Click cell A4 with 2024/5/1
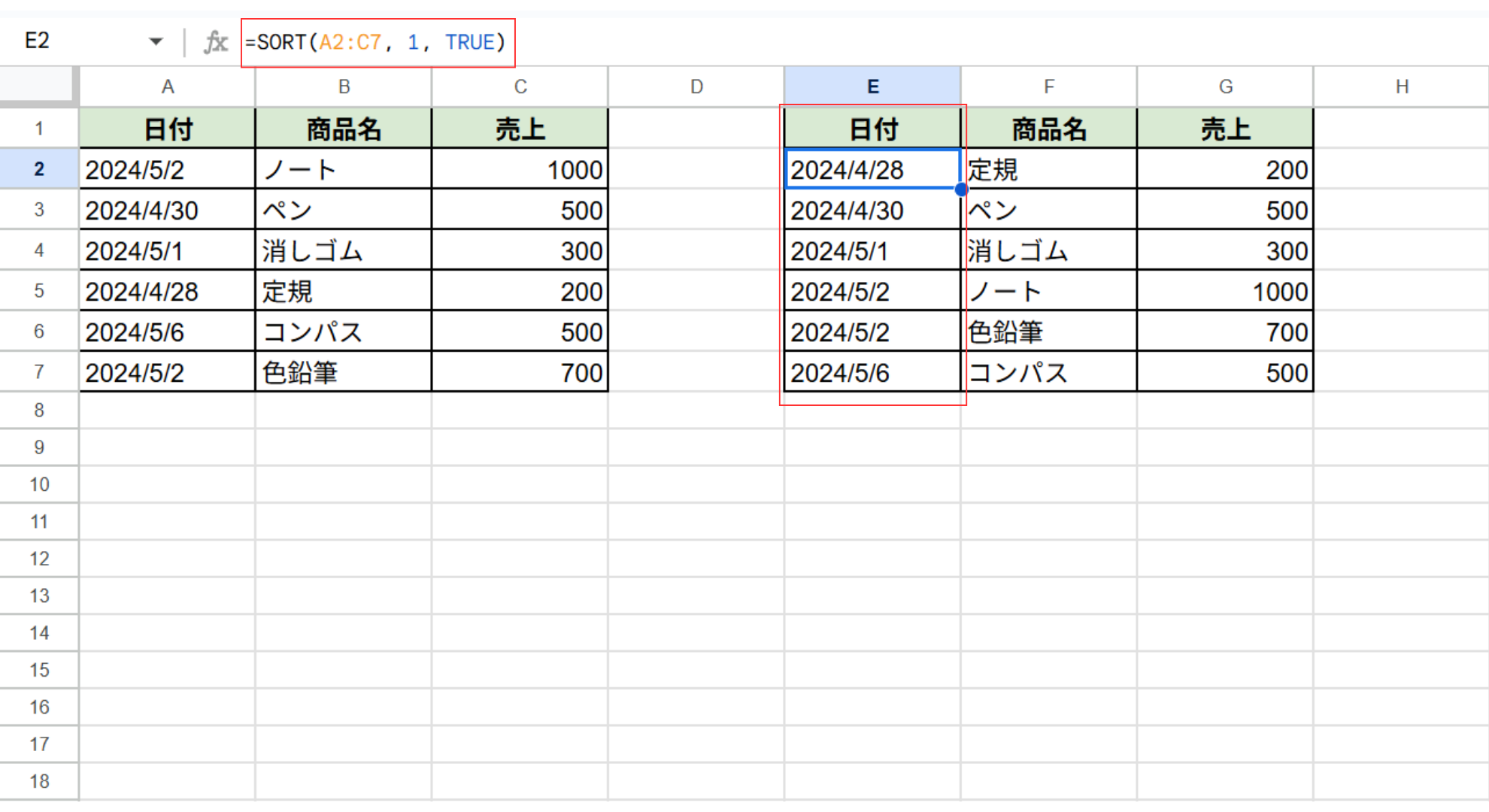1489x812 pixels. [168, 250]
